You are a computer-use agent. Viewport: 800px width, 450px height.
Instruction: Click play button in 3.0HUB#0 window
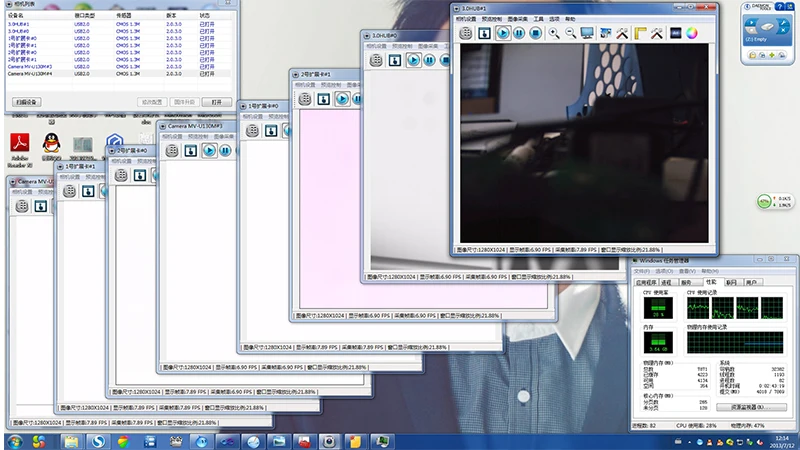coord(413,60)
